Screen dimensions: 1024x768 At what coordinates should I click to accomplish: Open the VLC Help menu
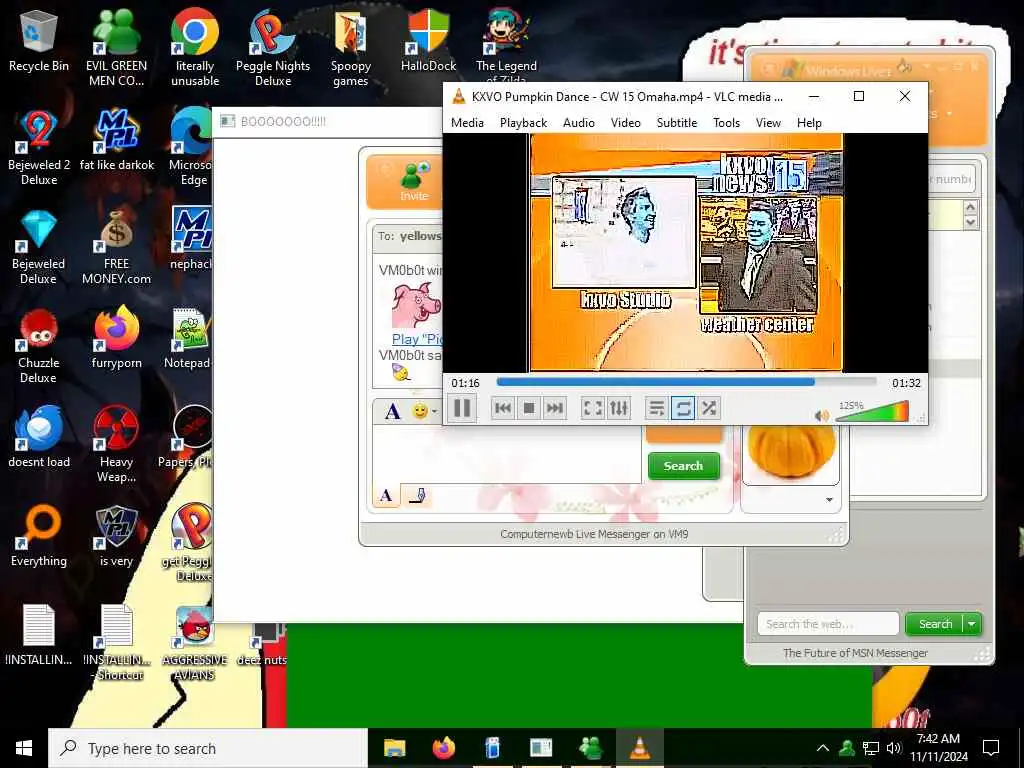[x=809, y=123]
